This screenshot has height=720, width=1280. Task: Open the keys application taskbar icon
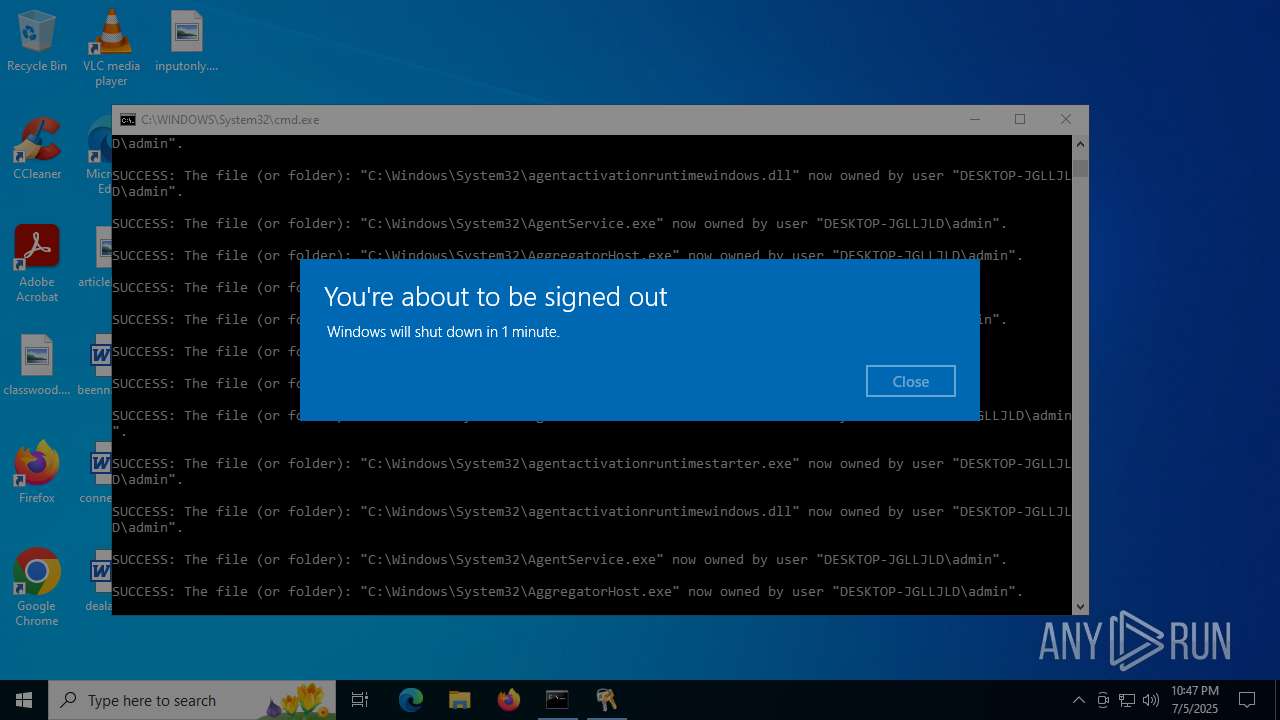click(606, 700)
